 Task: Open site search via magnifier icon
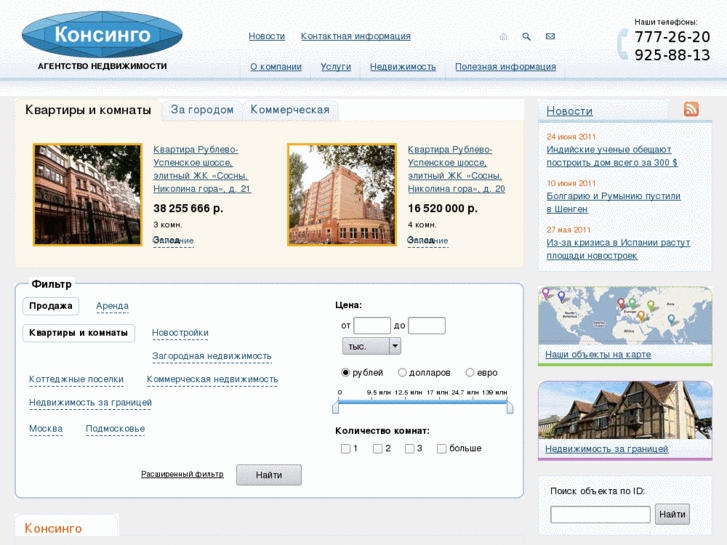[x=526, y=37]
